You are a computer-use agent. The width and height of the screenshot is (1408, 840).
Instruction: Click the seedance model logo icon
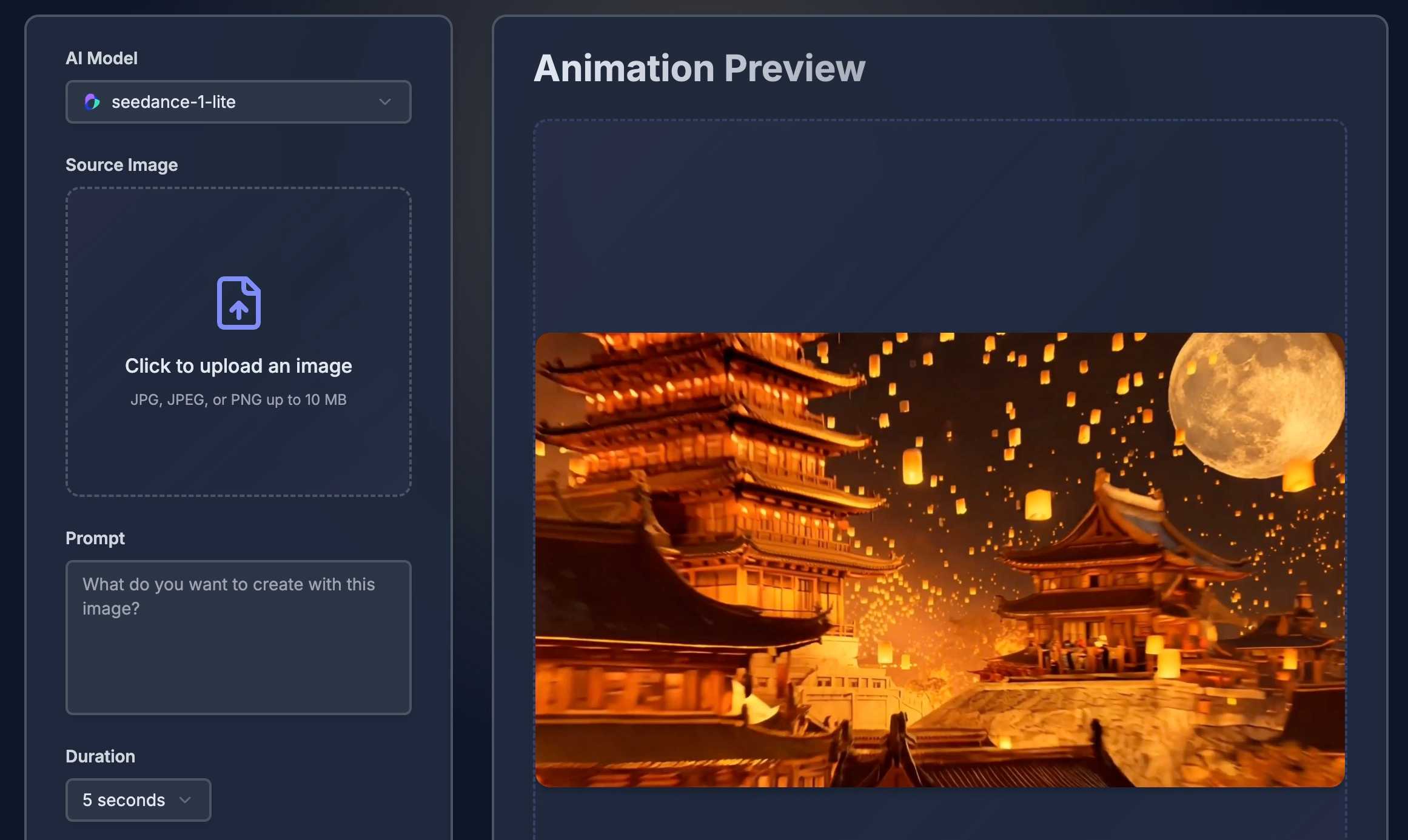(x=92, y=102)
